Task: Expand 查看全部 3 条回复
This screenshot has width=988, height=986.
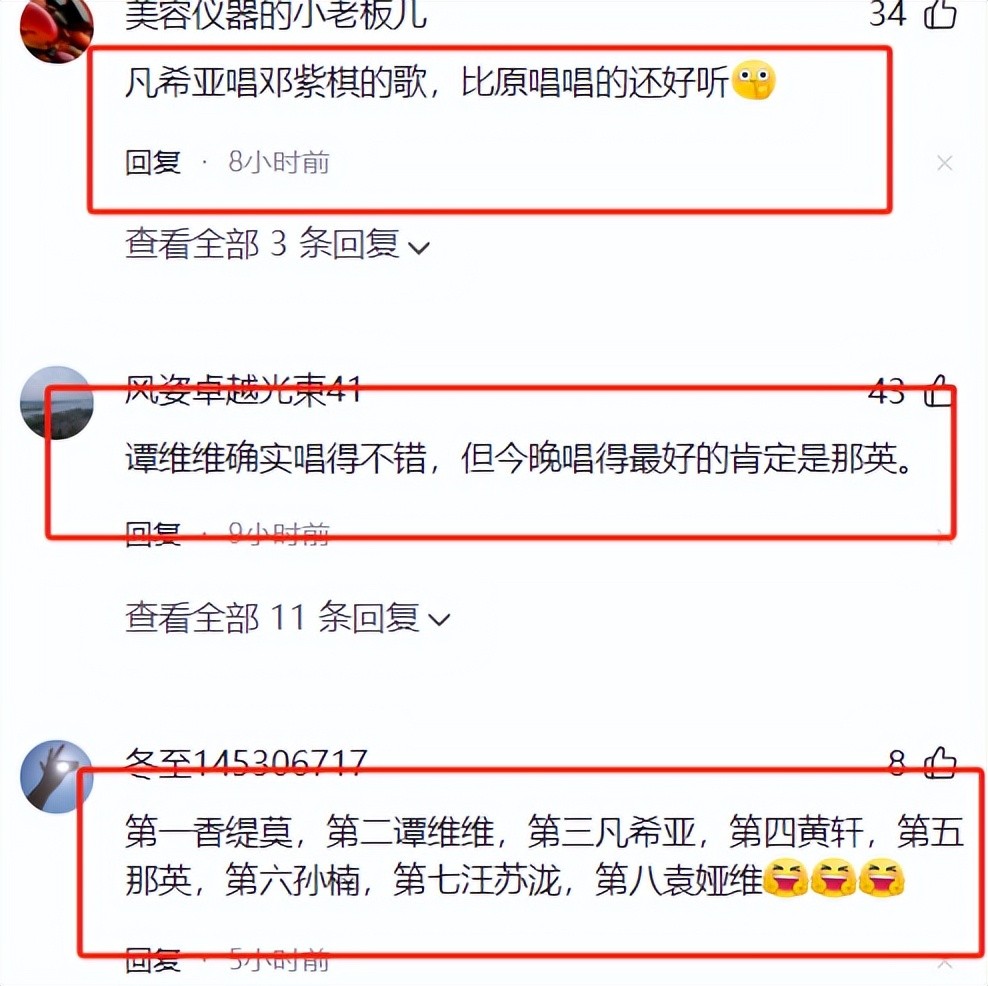Action: pyautogui.click(x=277, y=244)
